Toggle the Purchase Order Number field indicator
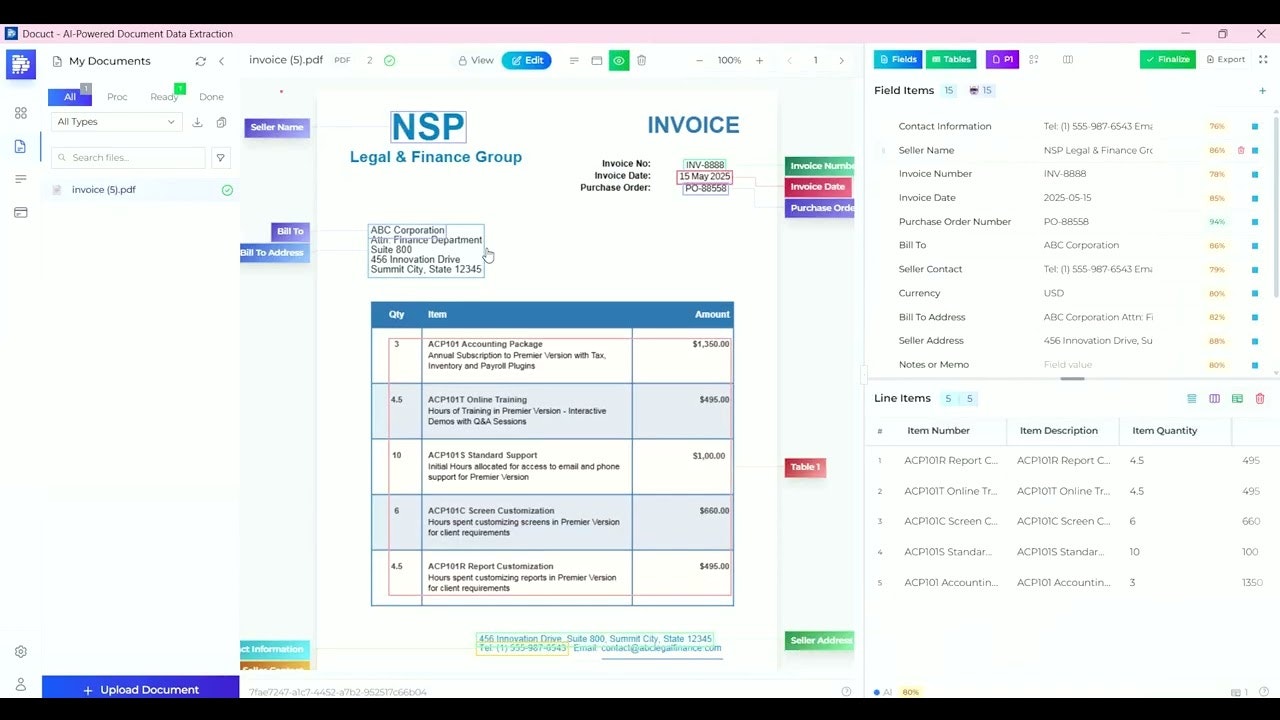 click(1255, 222)
